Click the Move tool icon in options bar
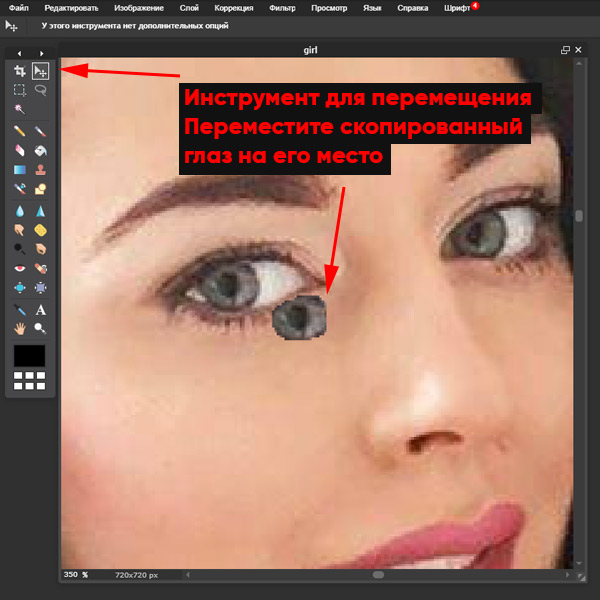This screenshot has height=600, width=600. 11,26
